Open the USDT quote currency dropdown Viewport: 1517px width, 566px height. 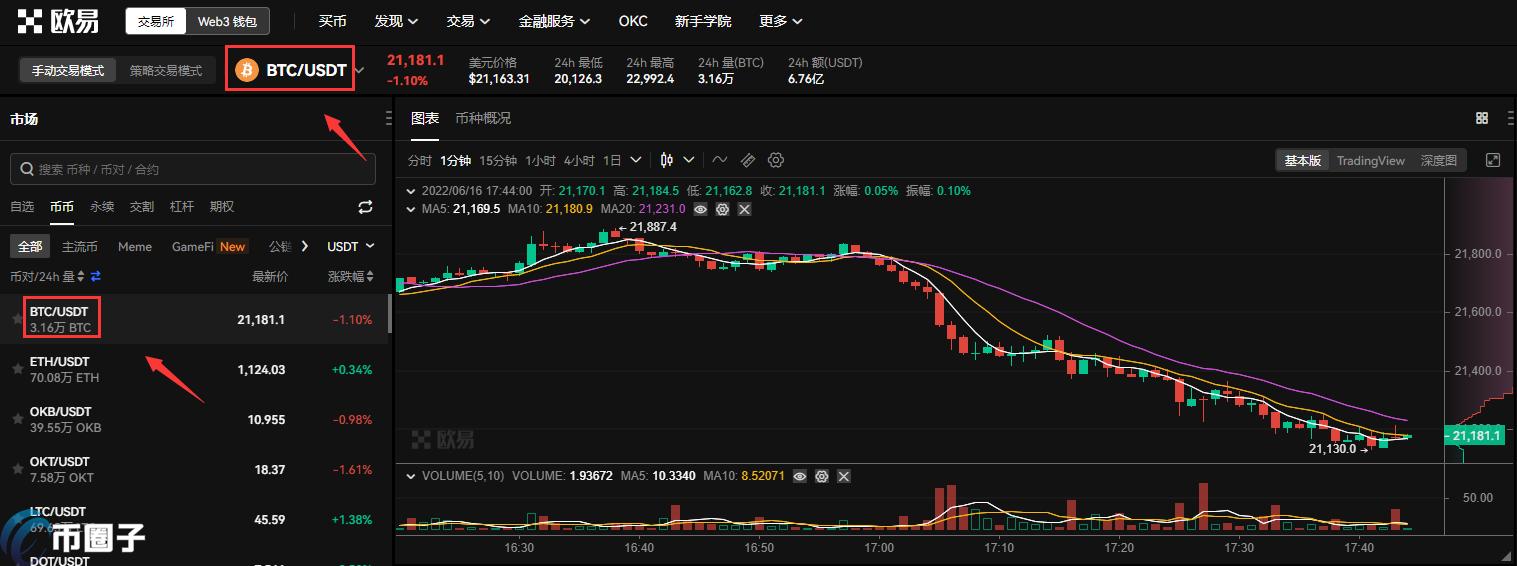click(x=351, y=246)
